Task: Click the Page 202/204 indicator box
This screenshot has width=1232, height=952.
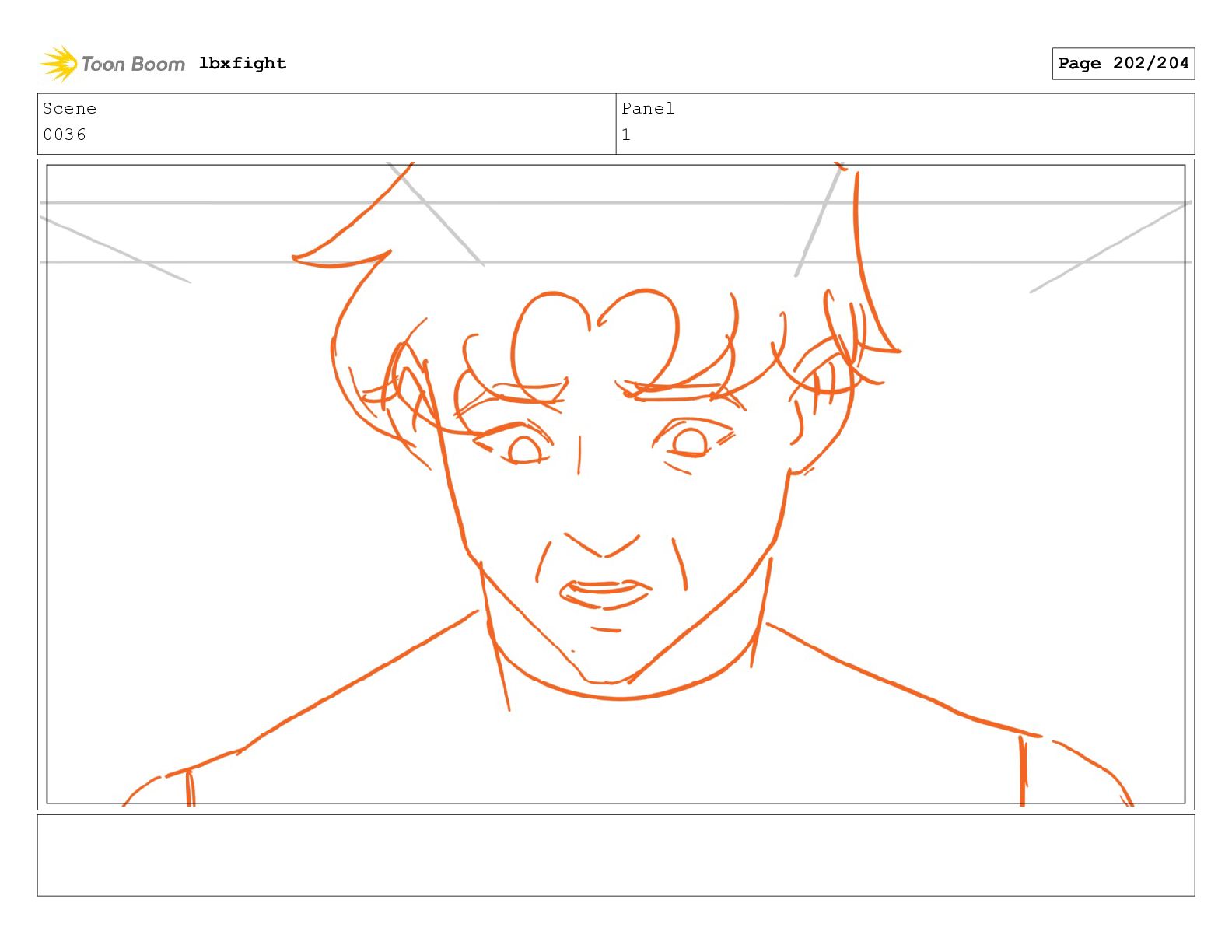Action: click(x=1123, y=64)
